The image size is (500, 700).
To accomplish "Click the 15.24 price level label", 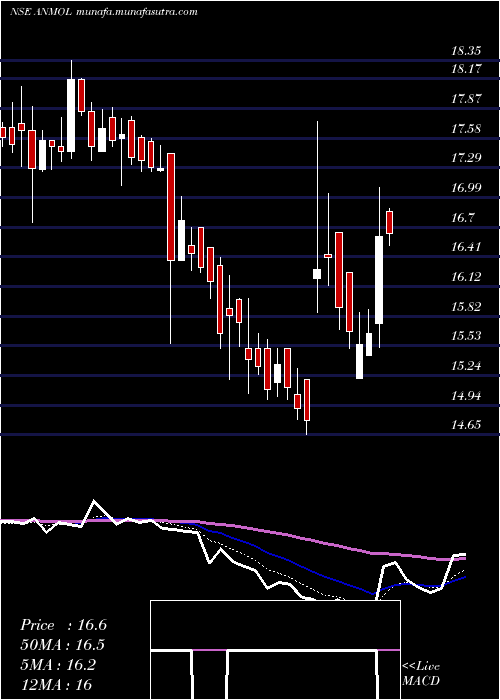I will (x=466, y=366).
